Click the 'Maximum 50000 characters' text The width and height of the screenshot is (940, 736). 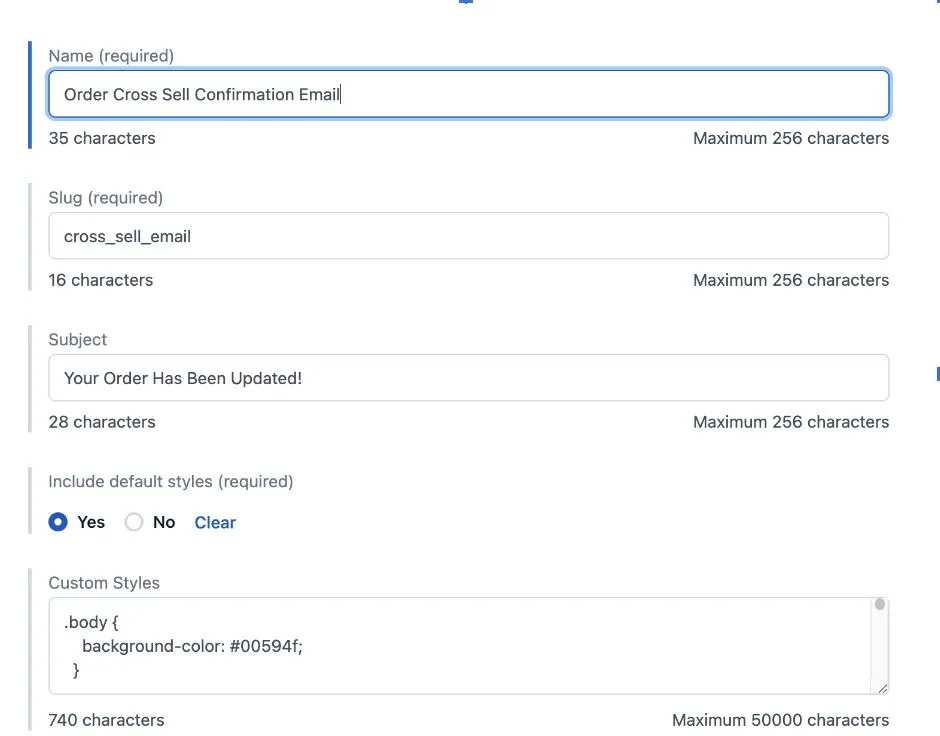point(781,720)
